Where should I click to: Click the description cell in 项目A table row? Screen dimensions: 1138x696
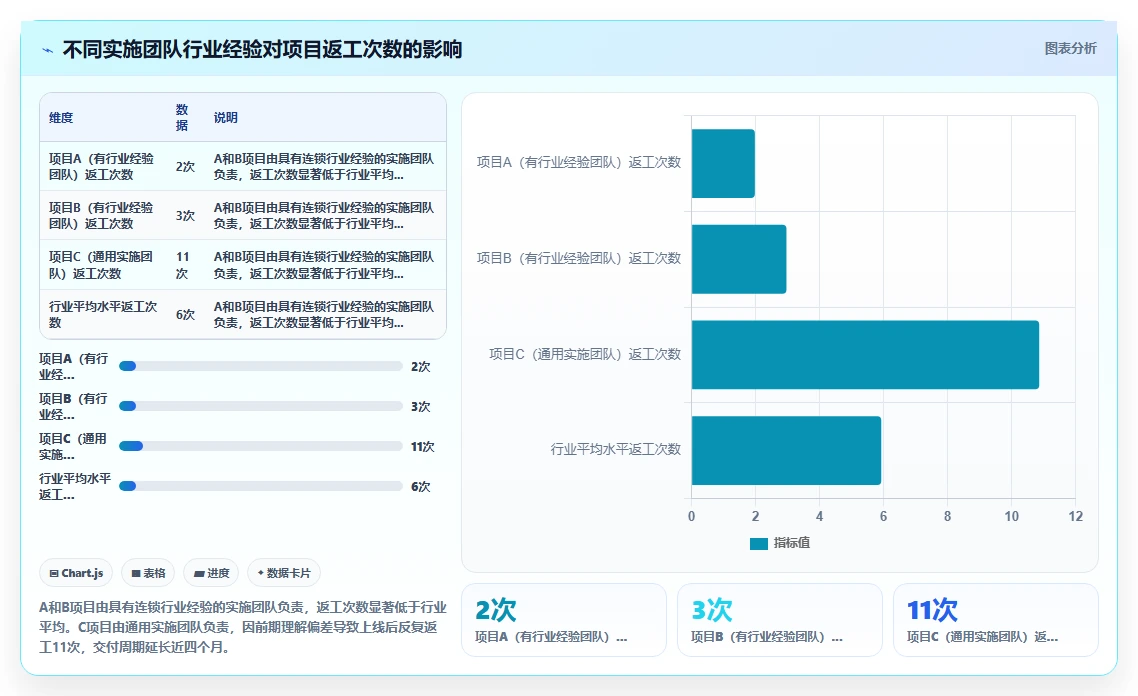tap(324, 166)
